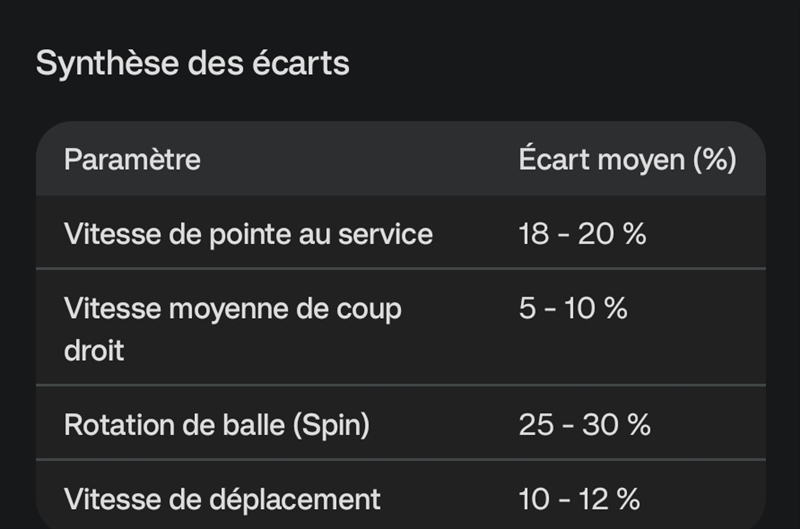Image resolution: width=800 pixels, height=529 pixels.
Task: Click the "Synthèse des écarts" heading
Action: (192, 64)
